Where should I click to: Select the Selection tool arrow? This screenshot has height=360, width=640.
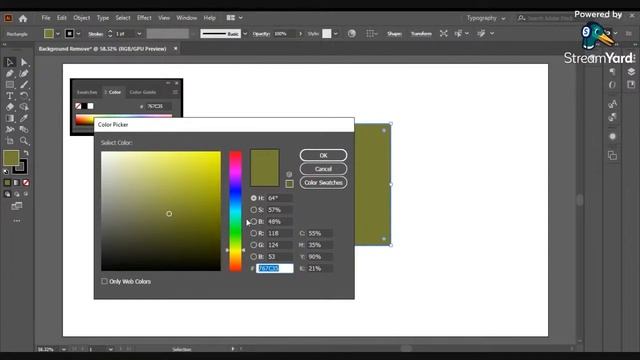coord(10,62)
